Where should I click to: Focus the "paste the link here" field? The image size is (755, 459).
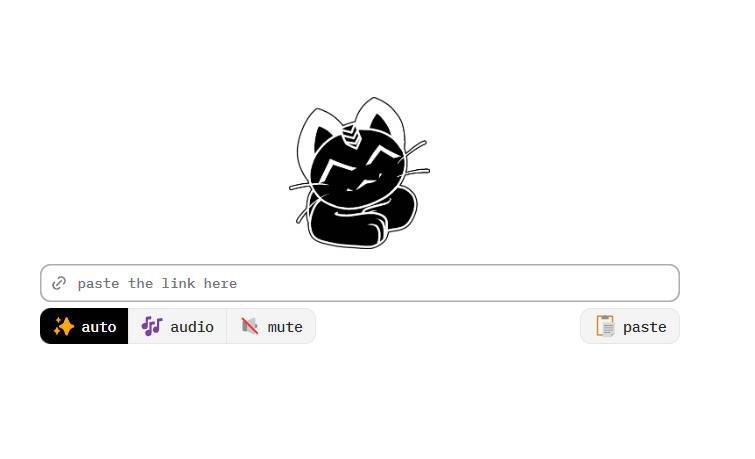pyautogui.click(x=360, y=283)
